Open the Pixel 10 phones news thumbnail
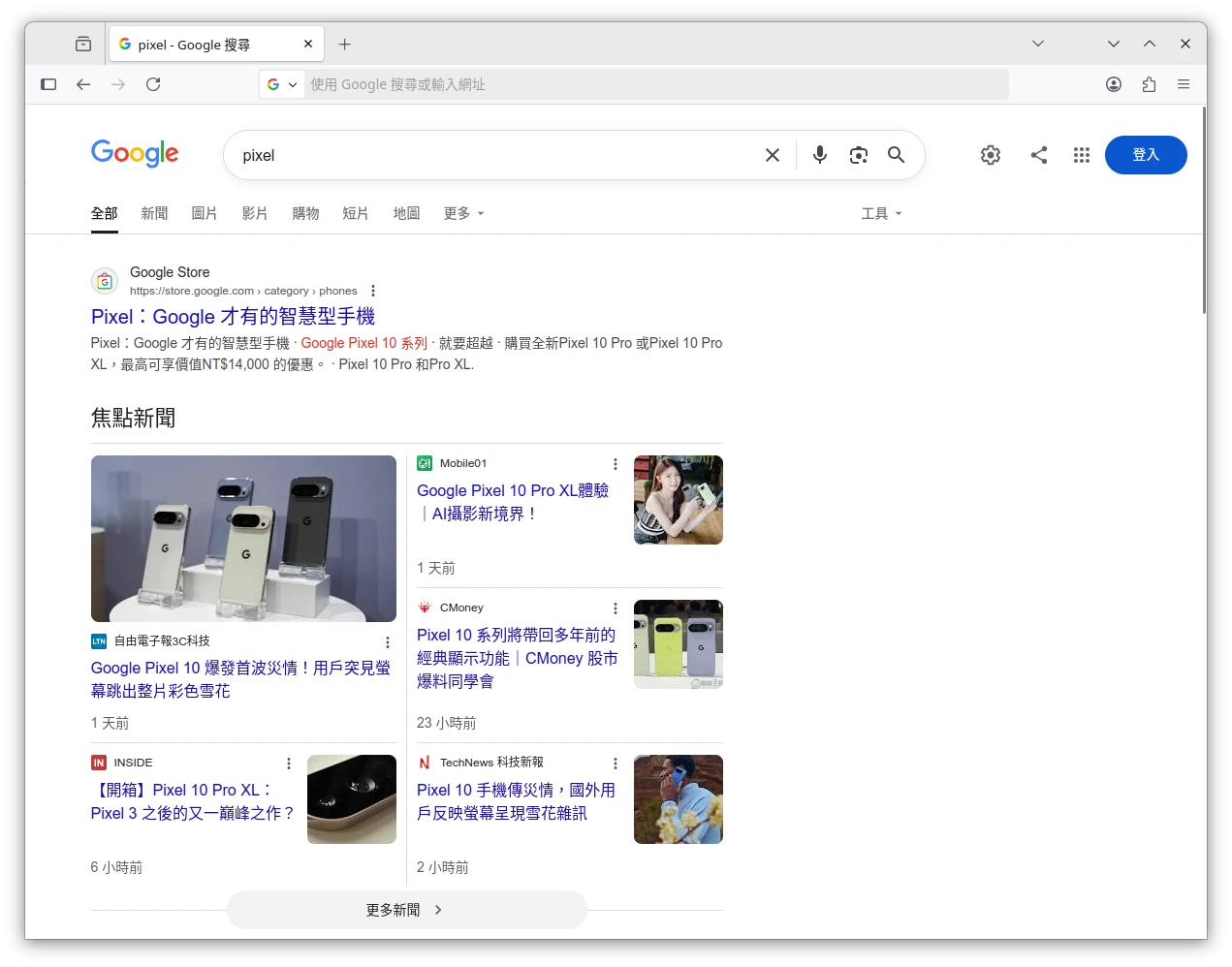 [243, 539]
